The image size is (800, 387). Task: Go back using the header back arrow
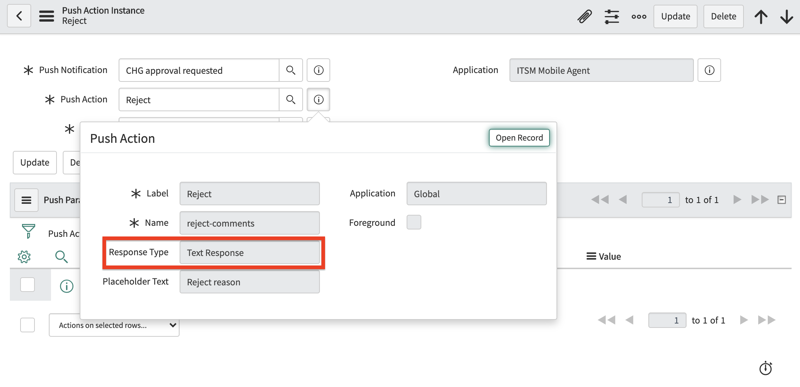[x=19, y=16]
